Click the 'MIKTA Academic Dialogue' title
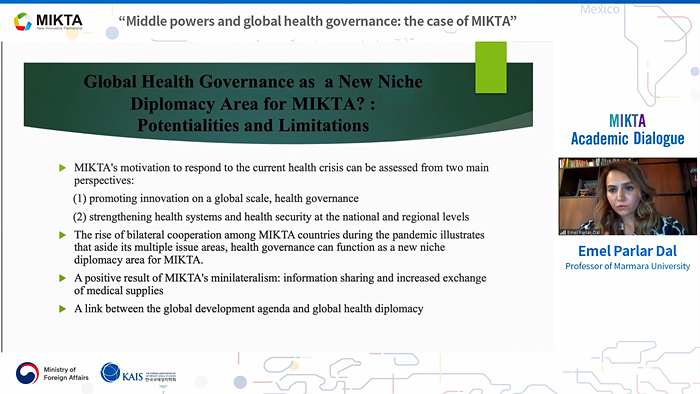 pyautogui.click(x=627, y=130)
